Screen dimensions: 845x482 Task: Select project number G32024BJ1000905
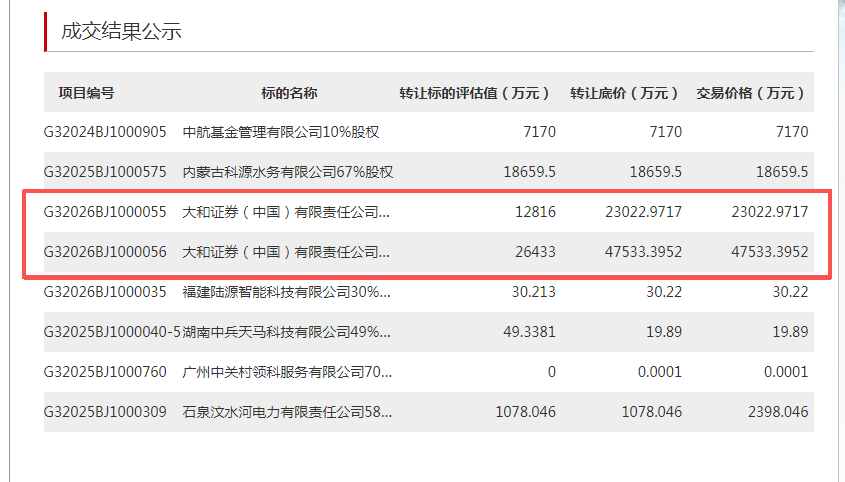click(105, 132)
